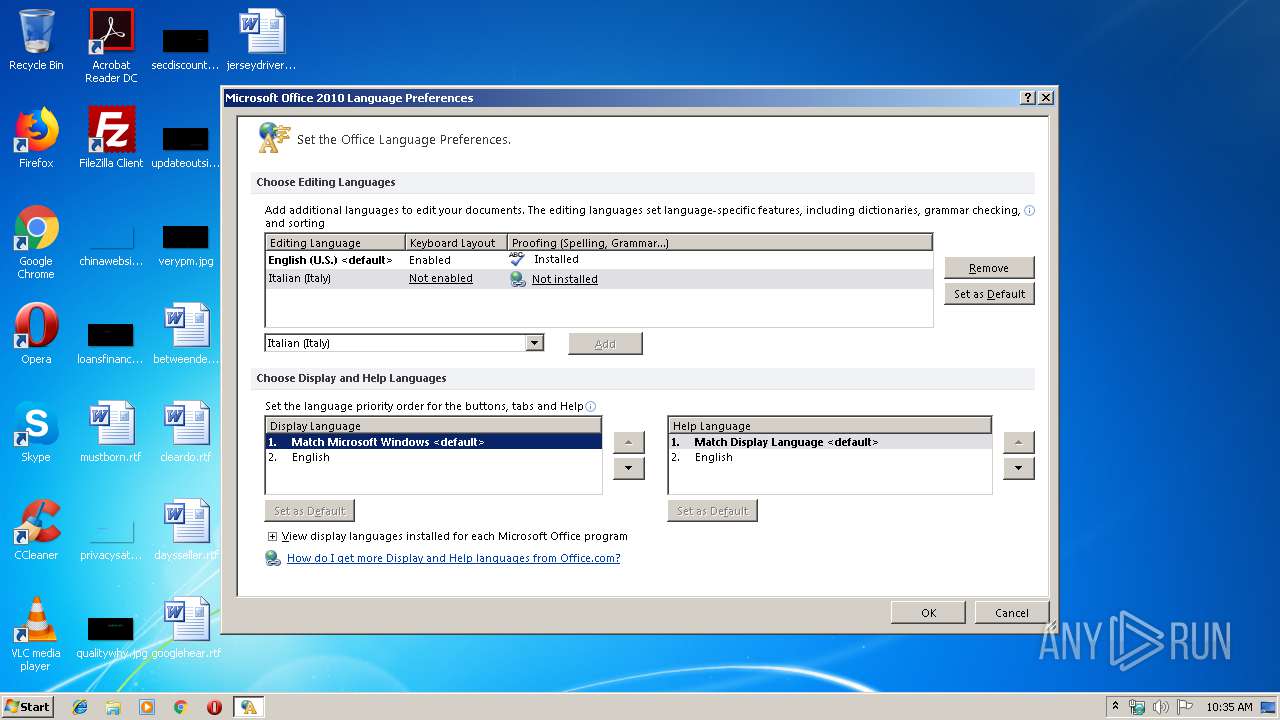Image resolution: width=1280 pixels, height=720 pixels.
Task: Click the network tray icon
Action: click(x=1137, y=707)
